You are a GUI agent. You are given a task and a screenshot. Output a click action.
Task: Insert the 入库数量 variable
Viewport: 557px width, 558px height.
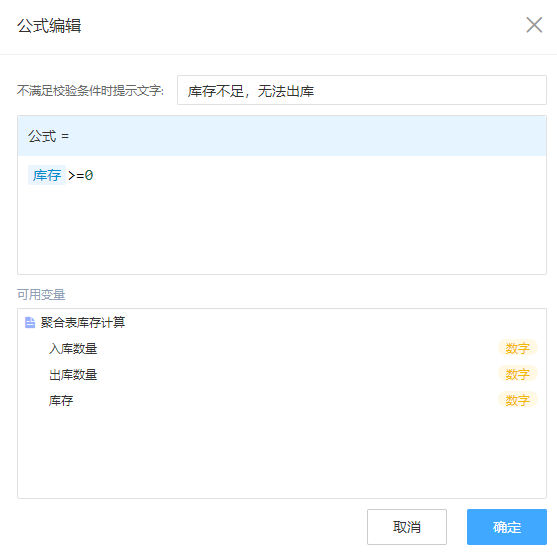tap(73, 348)
